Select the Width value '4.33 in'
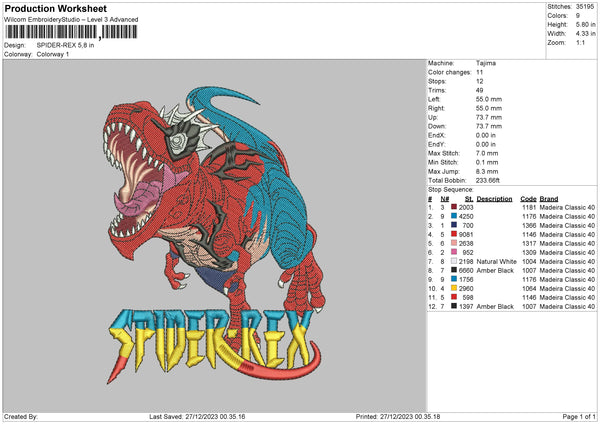The image size is (600, 424). pyautogui.click(x=585, y=34)
